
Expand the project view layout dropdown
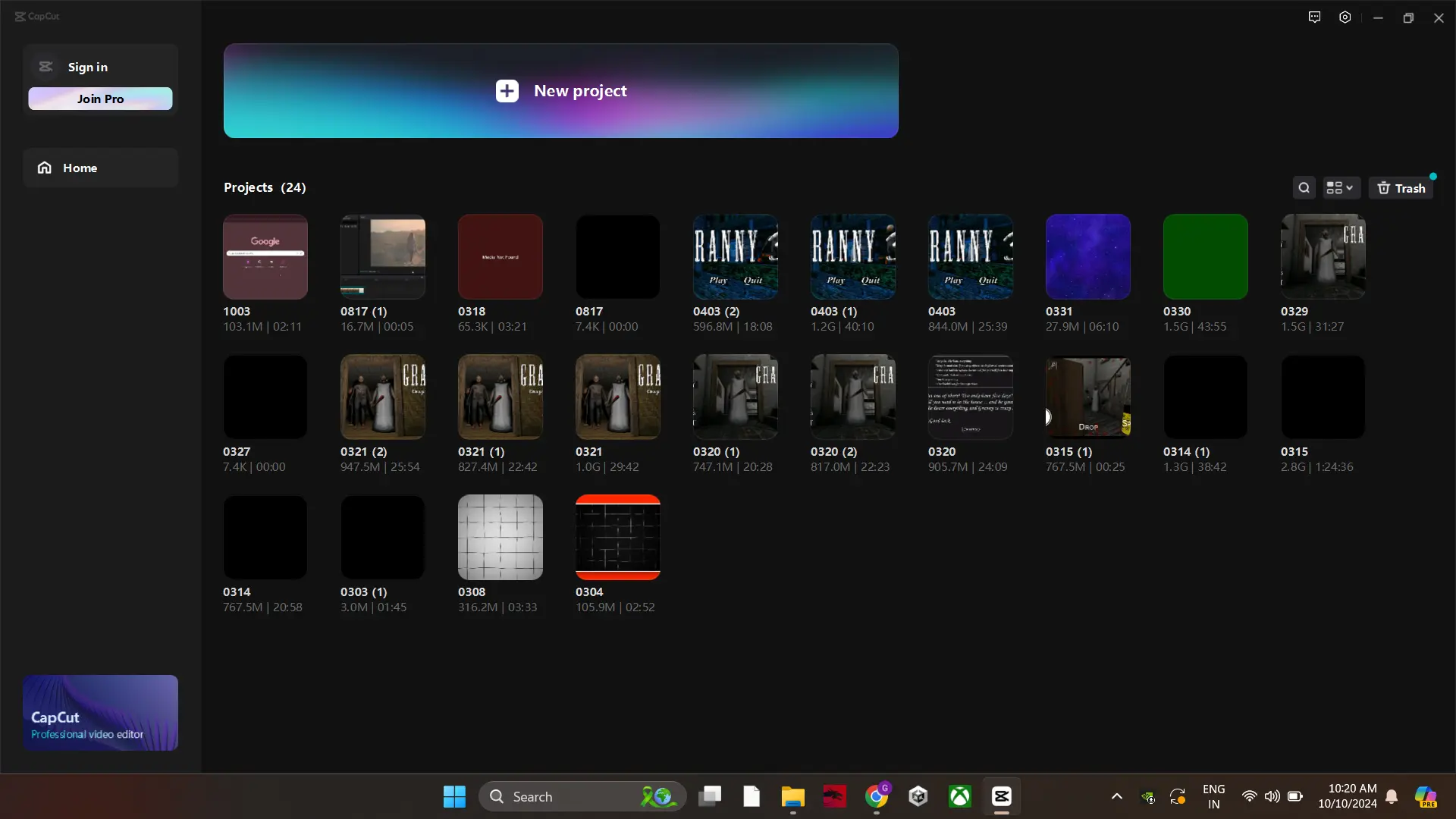click(x=1340, y=188)
